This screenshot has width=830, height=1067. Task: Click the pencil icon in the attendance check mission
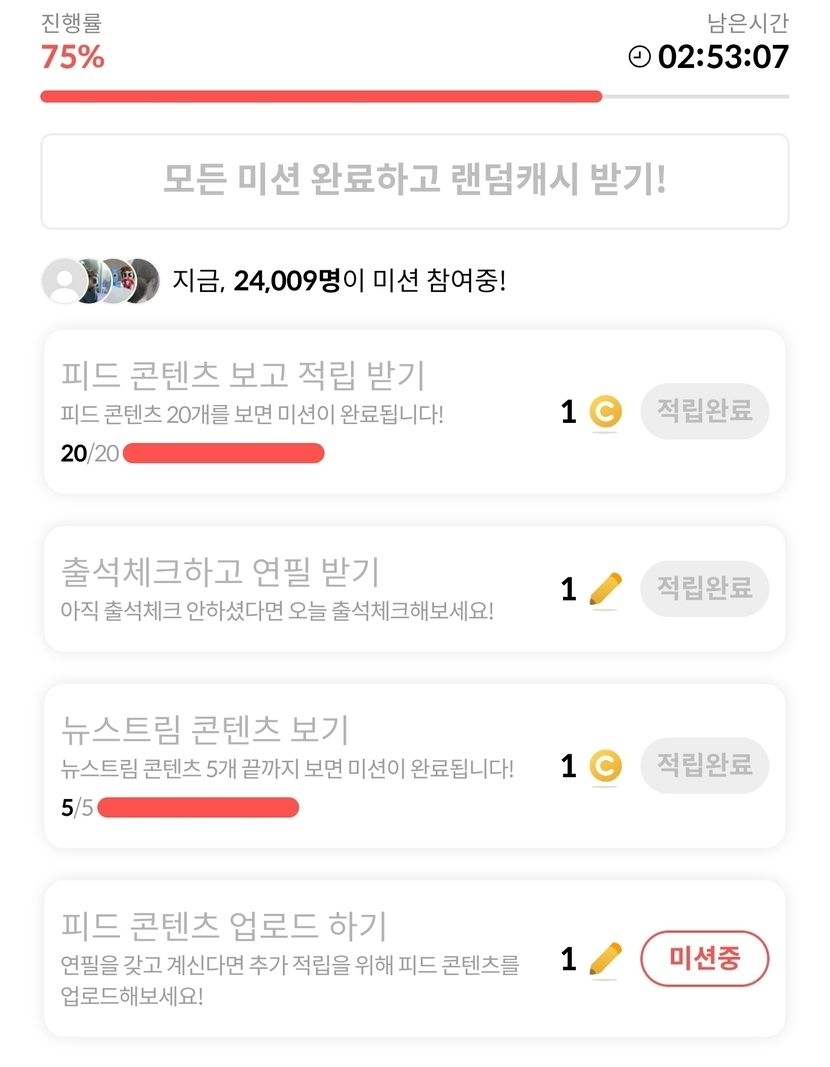coord(605,589)
